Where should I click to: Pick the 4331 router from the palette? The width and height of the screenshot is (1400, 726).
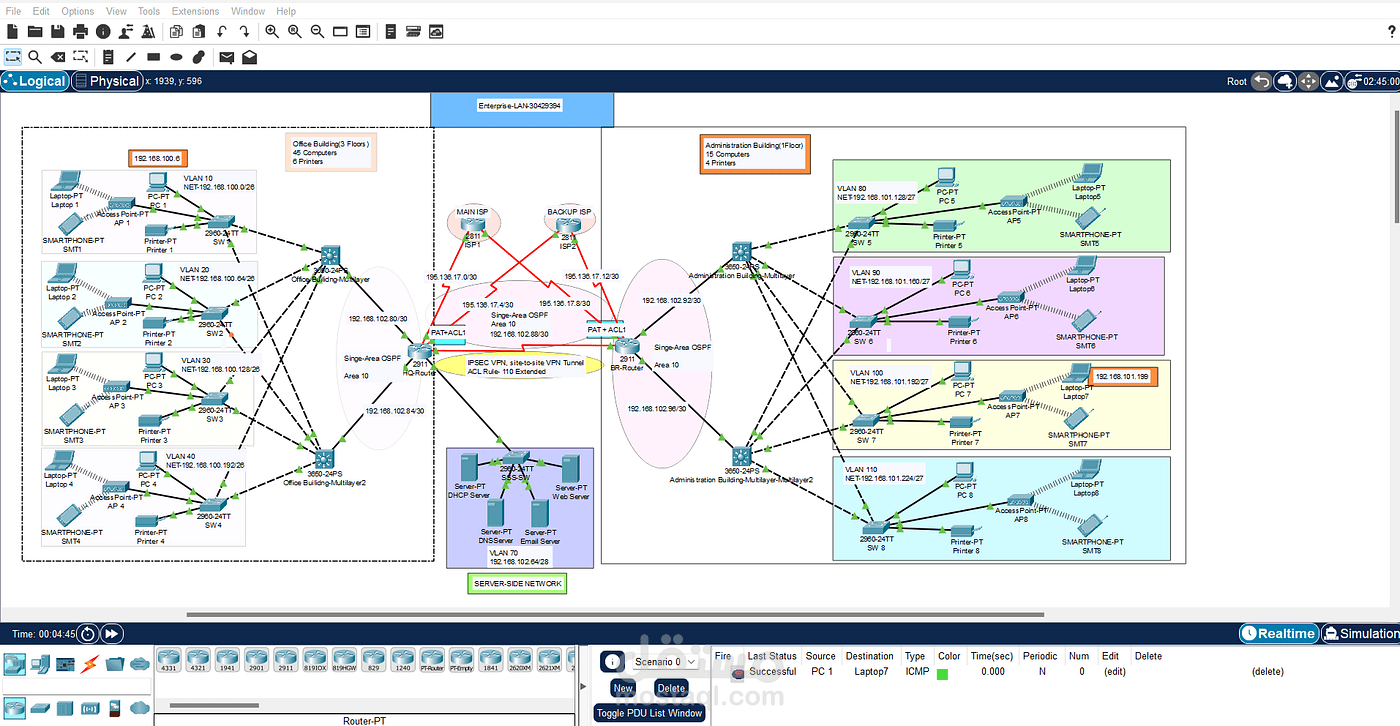click(168, 659)
